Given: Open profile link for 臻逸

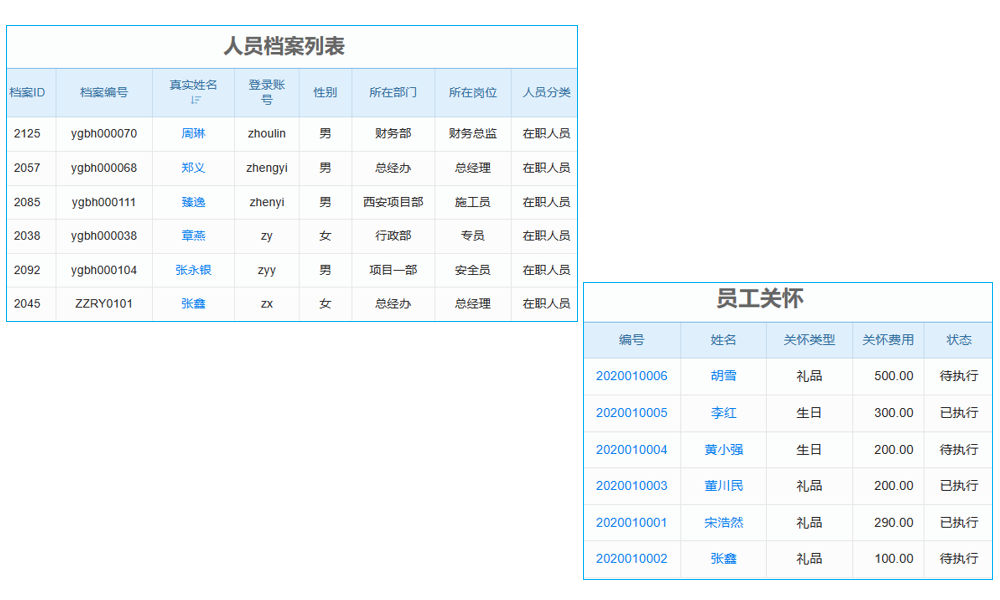Looking at the screenshot, I should tap(192, 202).
